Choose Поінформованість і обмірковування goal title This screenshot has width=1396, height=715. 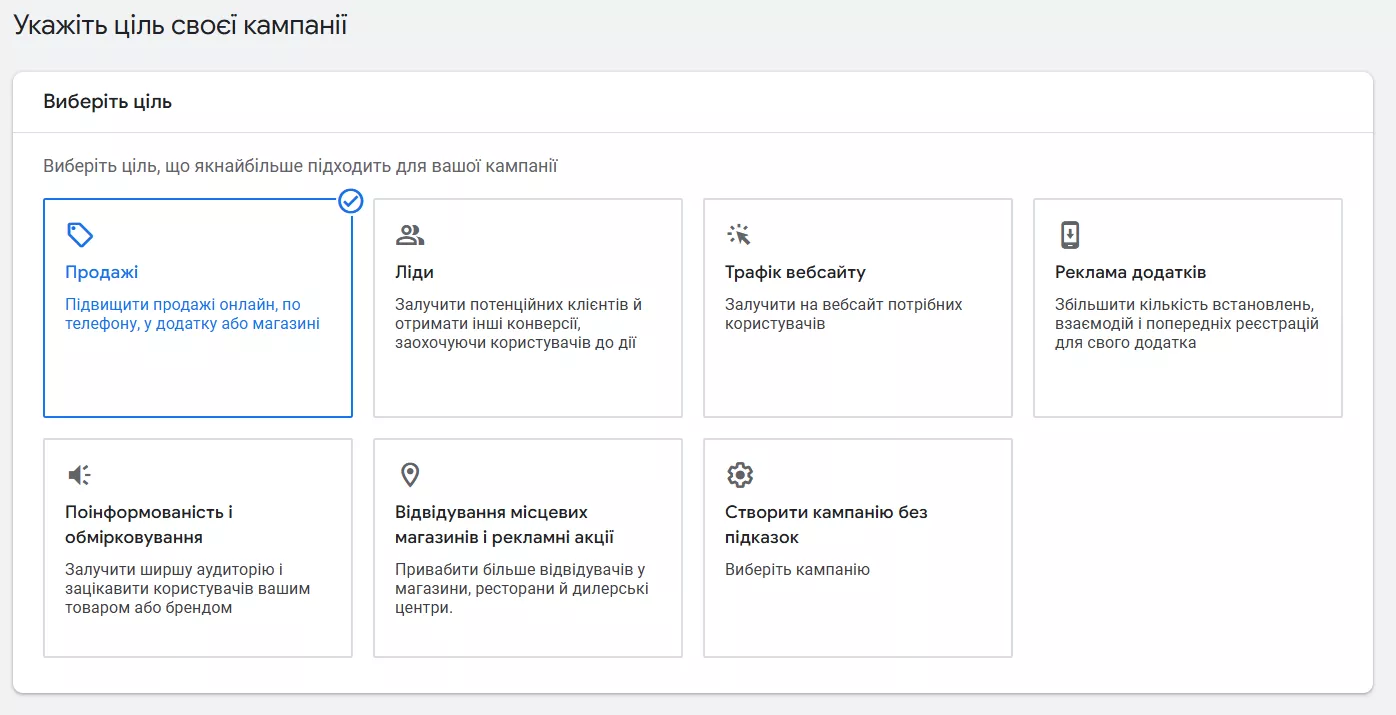click(x=148, y=525)
